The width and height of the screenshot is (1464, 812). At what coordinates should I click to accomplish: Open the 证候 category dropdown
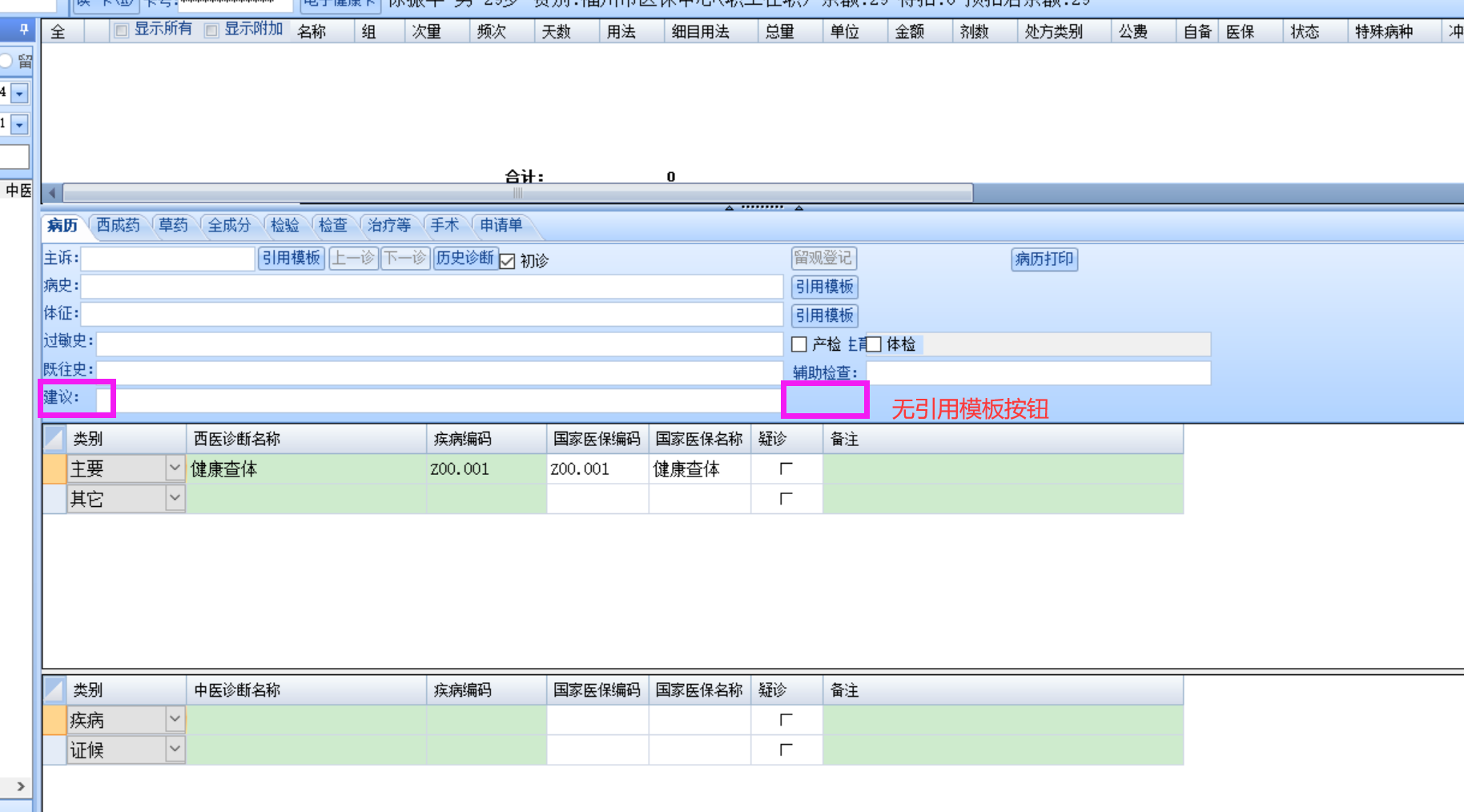click(175, 750)
